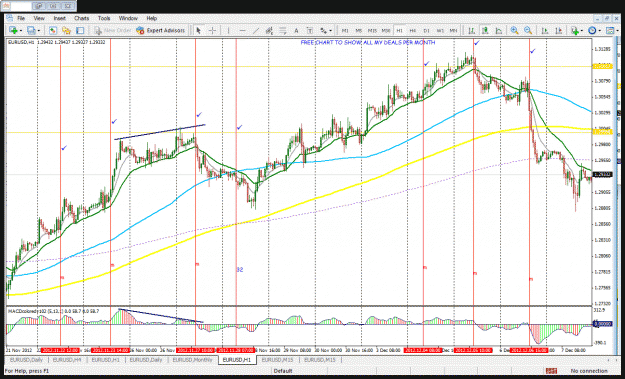The height and width of the screenshot is (379, 625).
Task: Open the Charts menu
Action: tap(82, 18)
